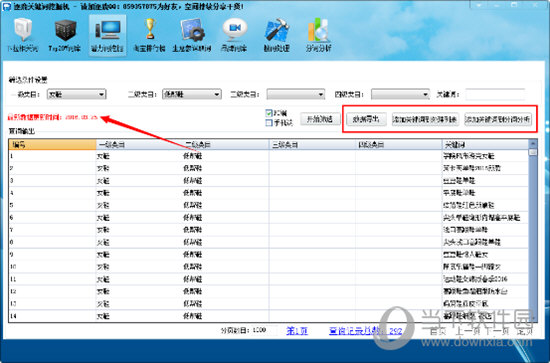Click the 添加关键词 button ending in 分词分析
This screenshot has height=363, width=550.
(498, 119)
